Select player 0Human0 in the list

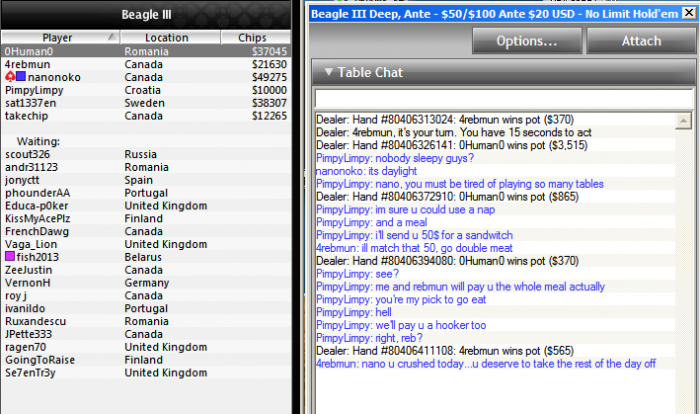click(x=146, y=51)
